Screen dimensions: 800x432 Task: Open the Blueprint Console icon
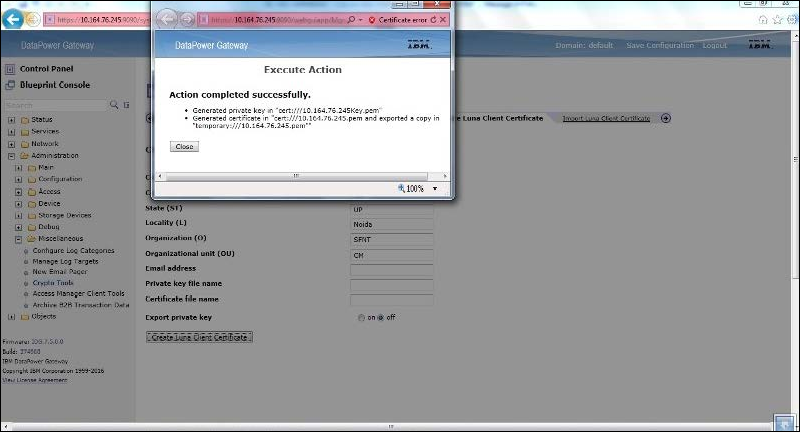coord(10,85)
